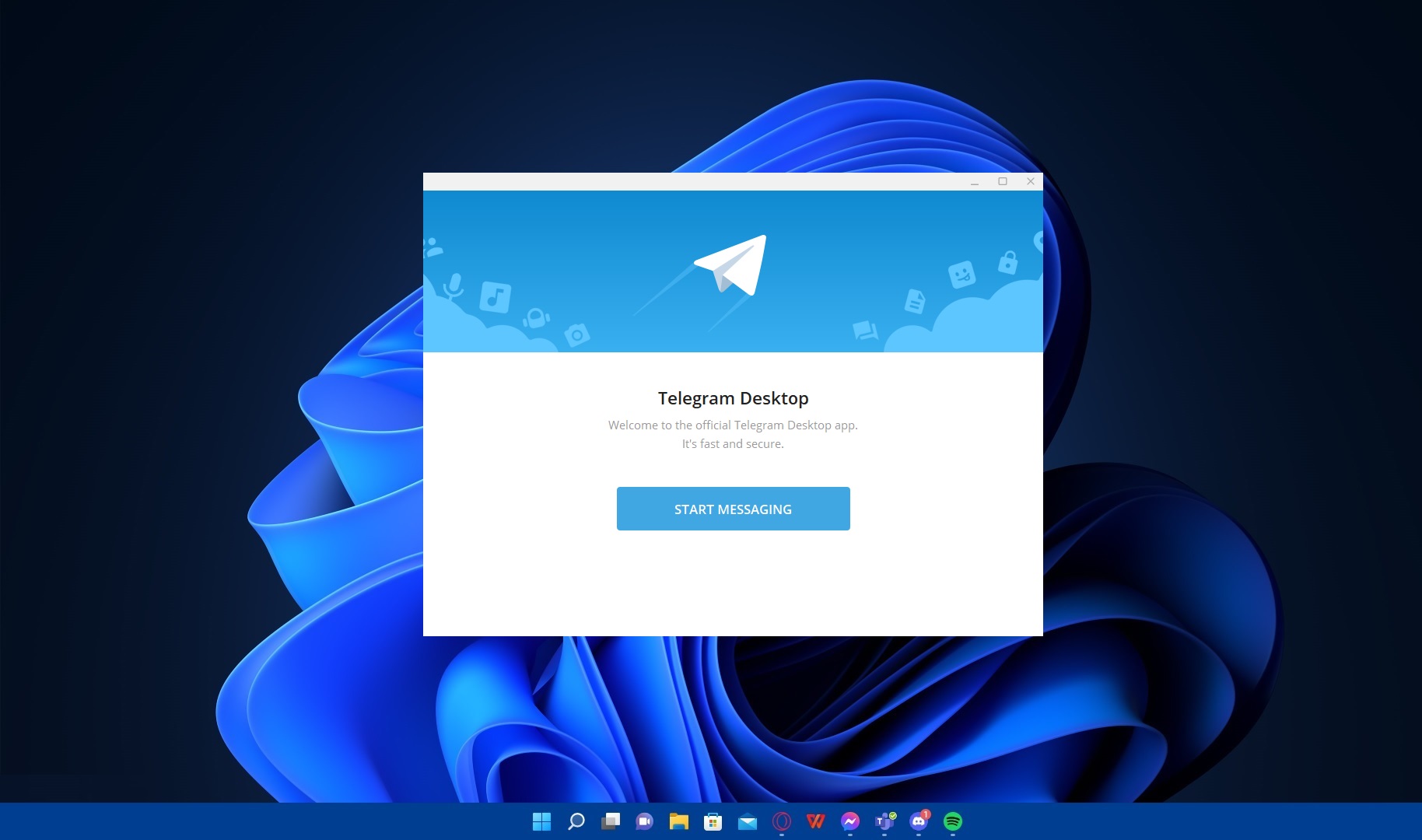
Task: Switch to Microsoft Teams on taskbar
Action: point(884,821)
